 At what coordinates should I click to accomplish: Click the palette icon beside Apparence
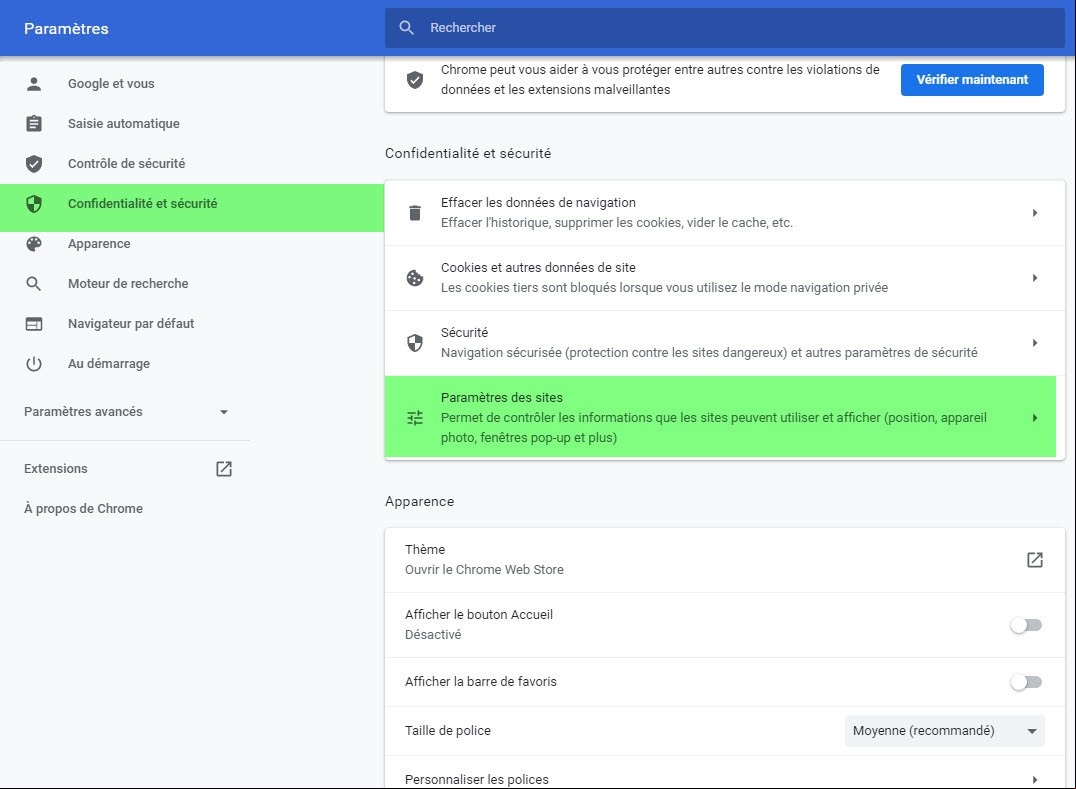point(34,244)
